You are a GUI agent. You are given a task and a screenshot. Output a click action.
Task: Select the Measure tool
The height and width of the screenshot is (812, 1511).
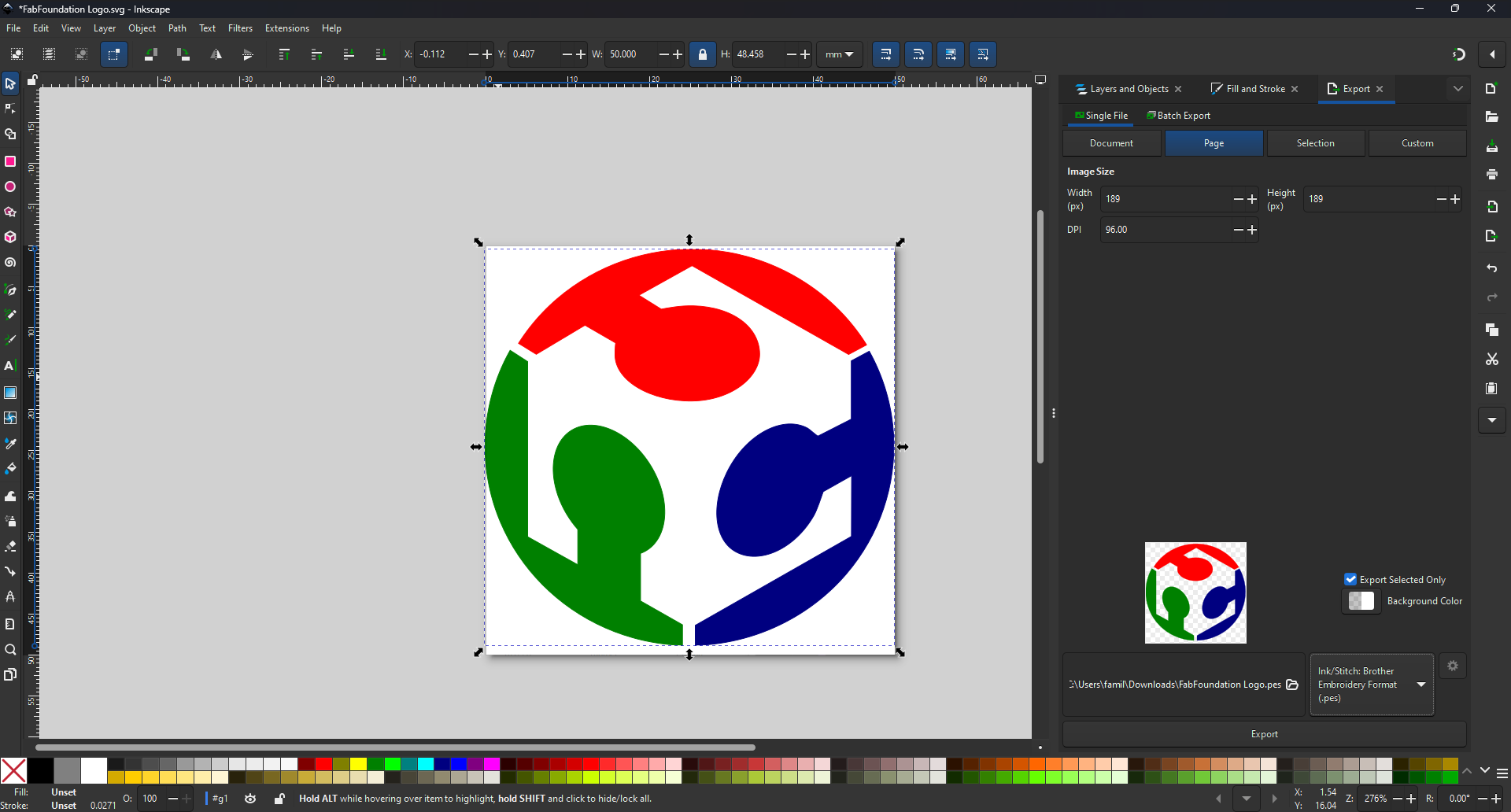pyautogui.click(x=10, y=624)
